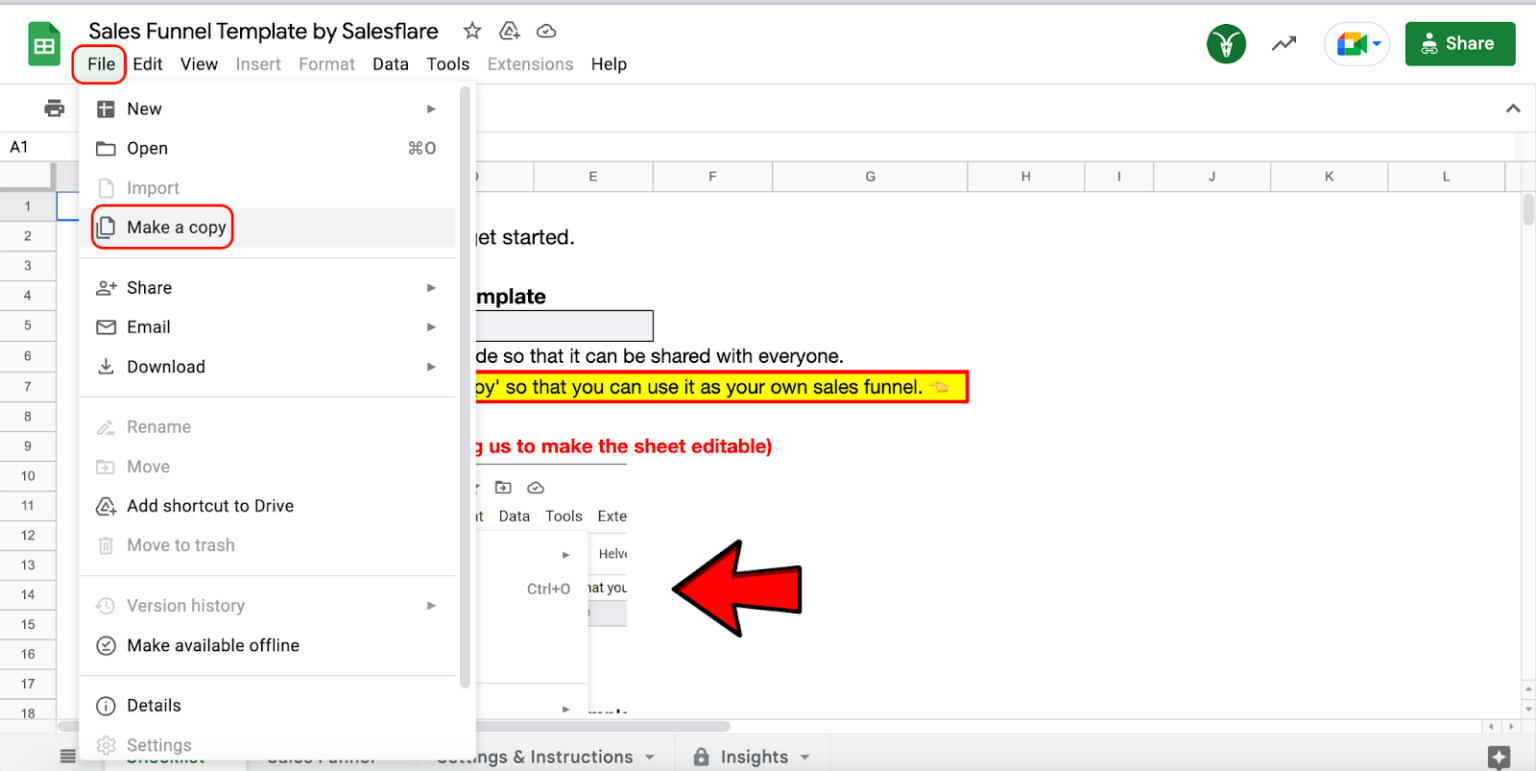Open the Meet dropdown arrow
The image size is (1536, 771).
coord(1377,44)
